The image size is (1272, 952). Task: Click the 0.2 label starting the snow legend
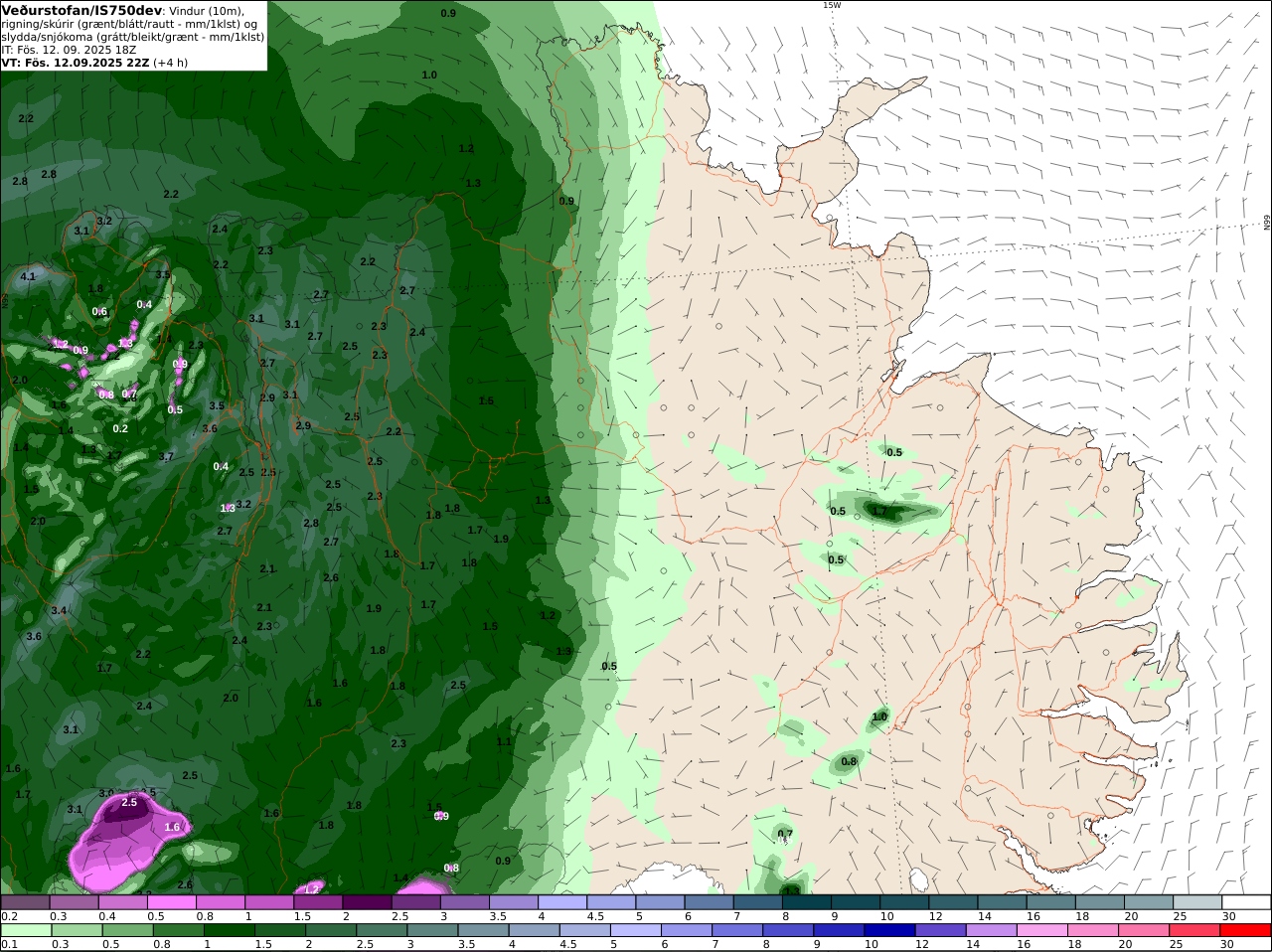coord(9,916)
